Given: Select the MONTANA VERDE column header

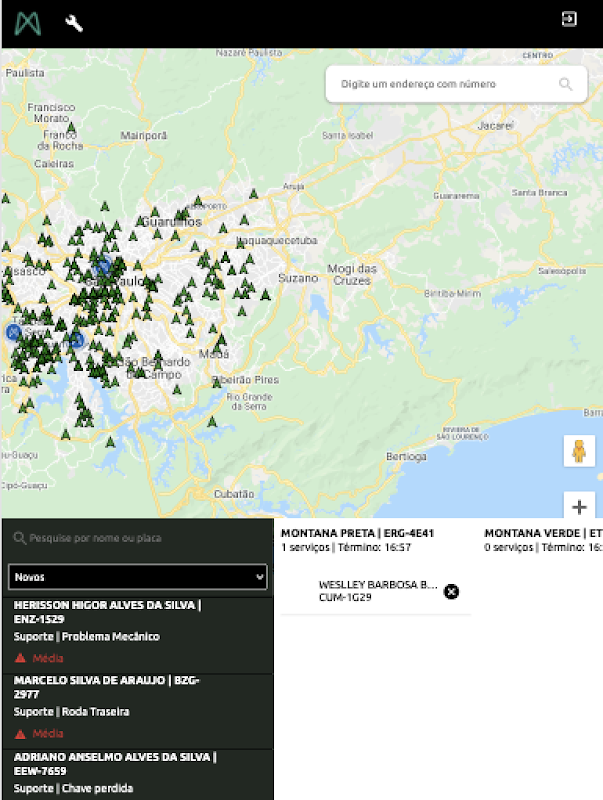Looking at the screenshot, I should tap(543, 540).
